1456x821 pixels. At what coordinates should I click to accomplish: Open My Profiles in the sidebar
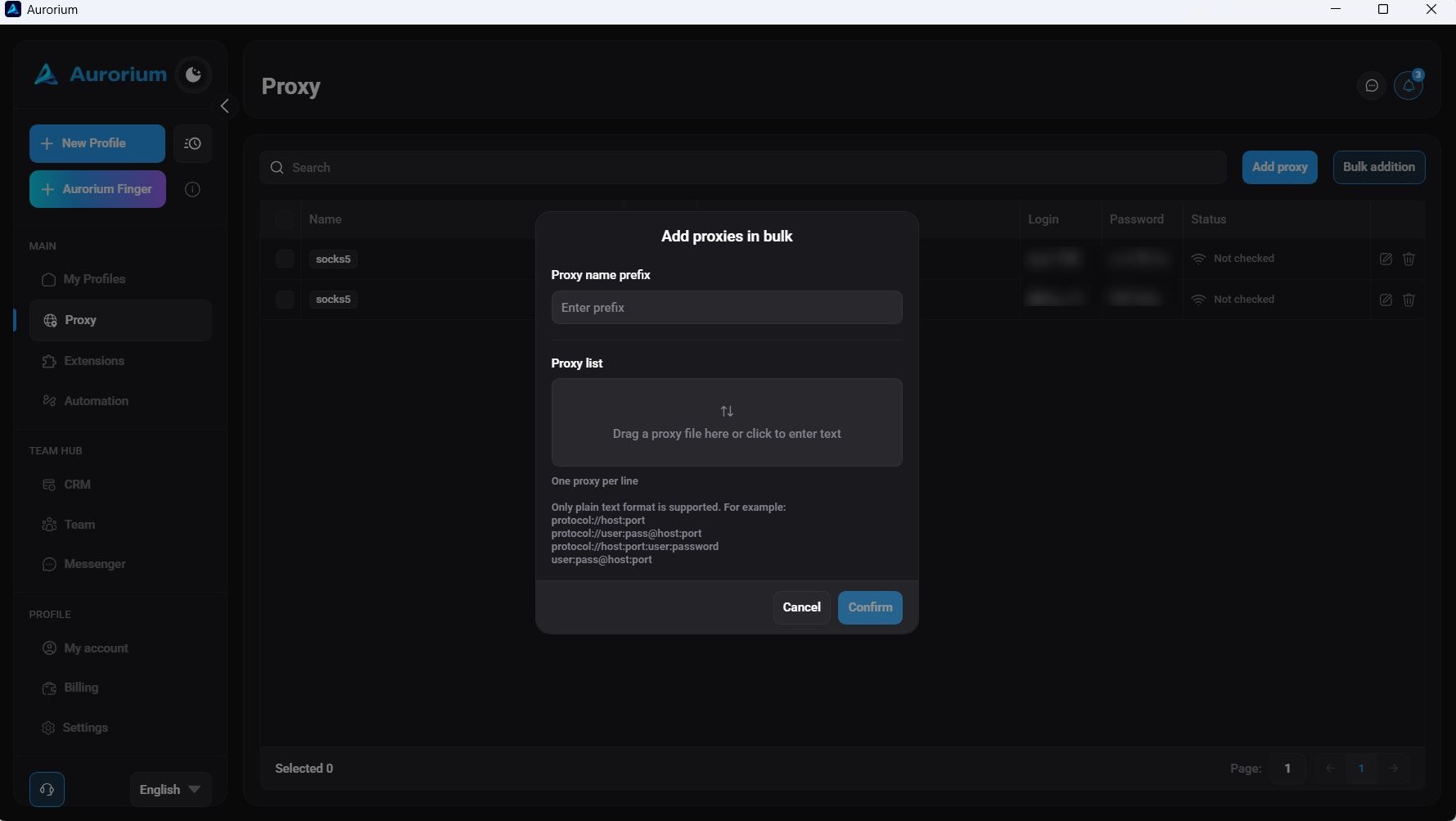[x=120, y=279]
